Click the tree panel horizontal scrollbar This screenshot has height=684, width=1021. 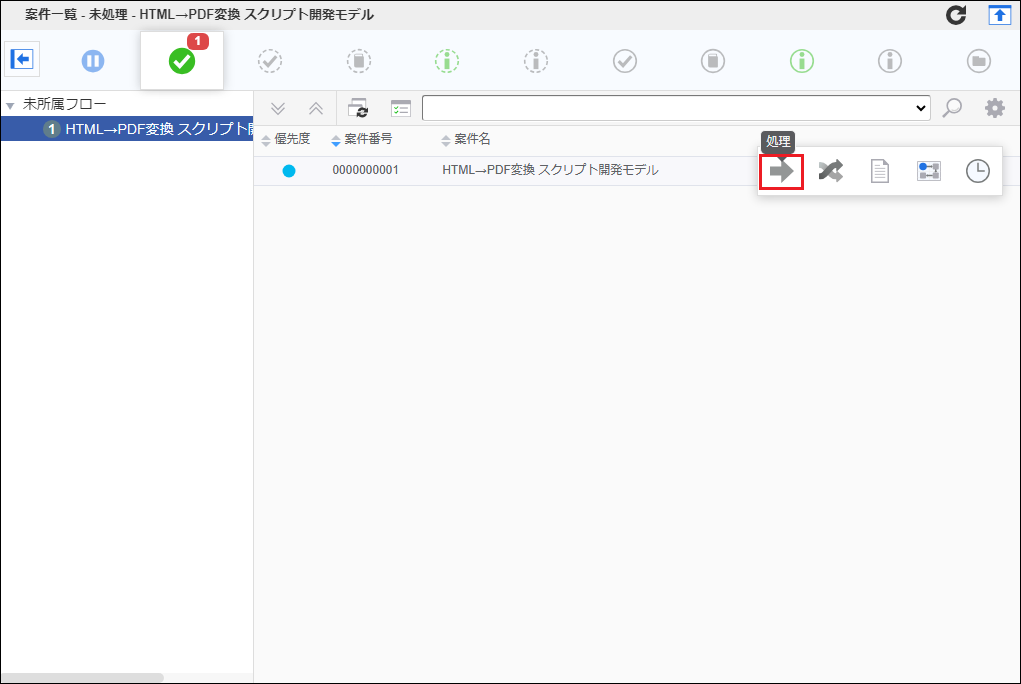[x=83, y=677]
